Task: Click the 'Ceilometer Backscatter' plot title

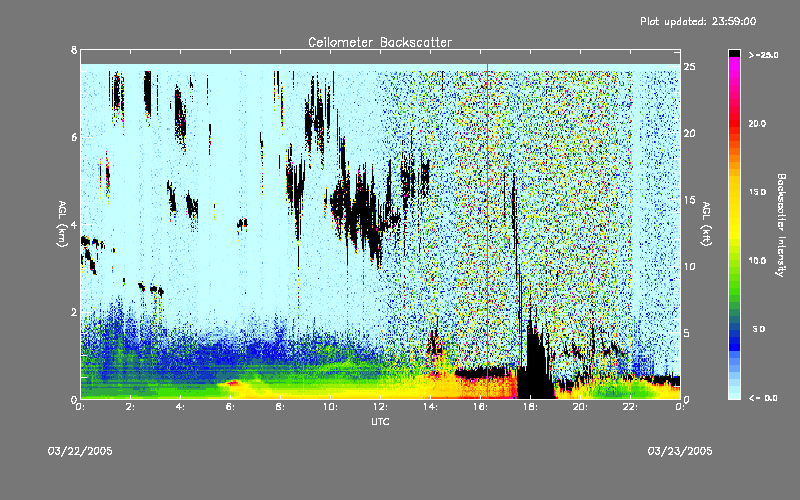Action: [x=380, y=42]
